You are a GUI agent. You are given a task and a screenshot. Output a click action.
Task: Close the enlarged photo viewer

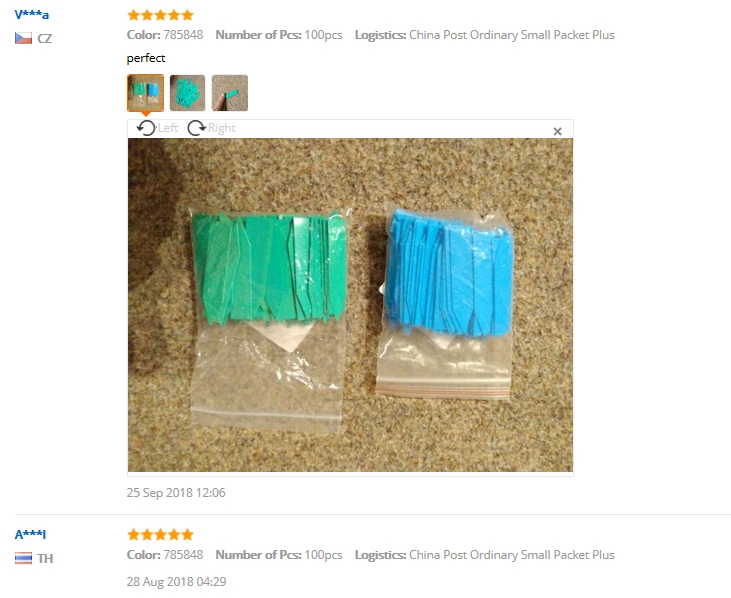[x=557, y=131]
